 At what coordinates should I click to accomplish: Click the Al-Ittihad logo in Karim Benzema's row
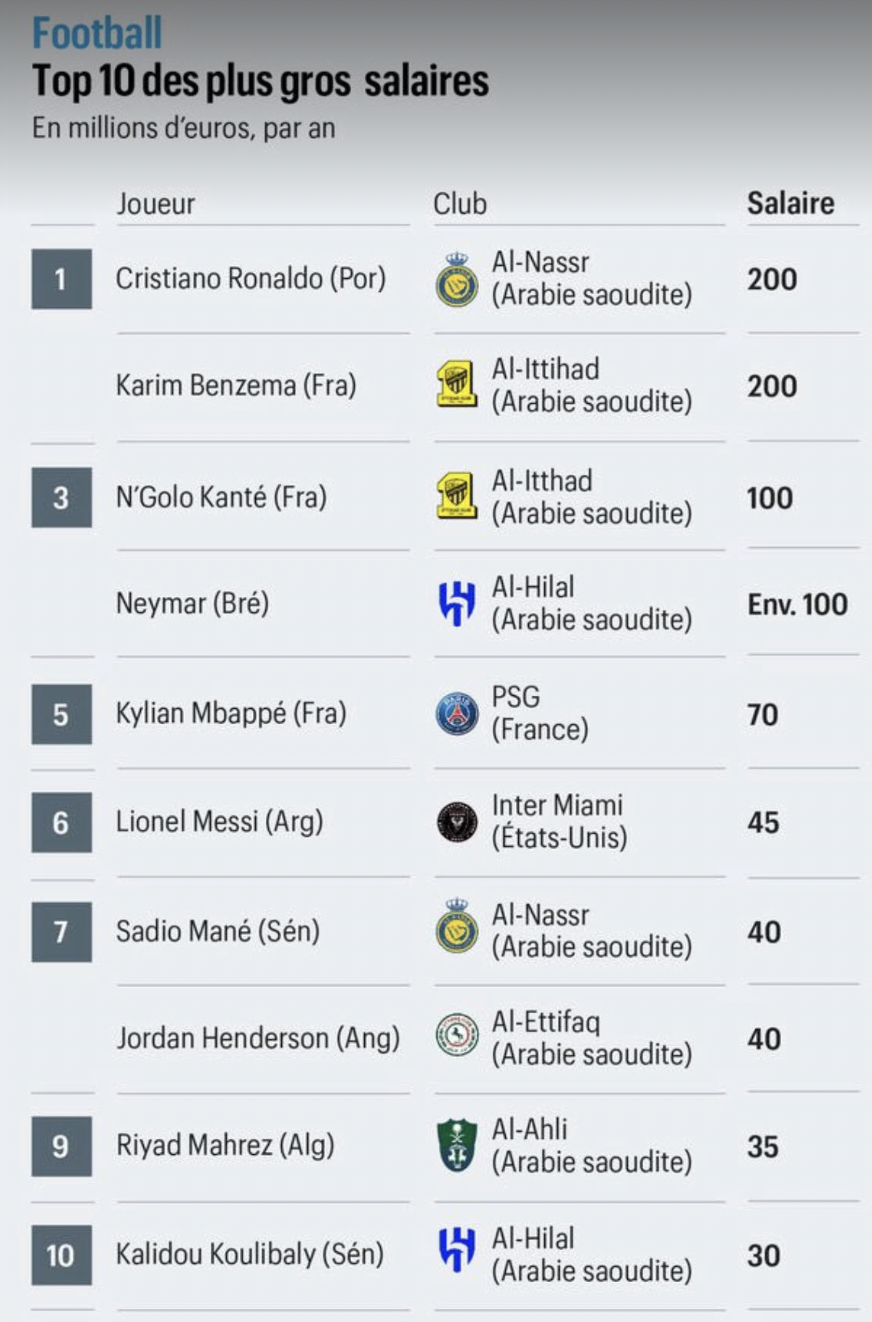[457, 386]
